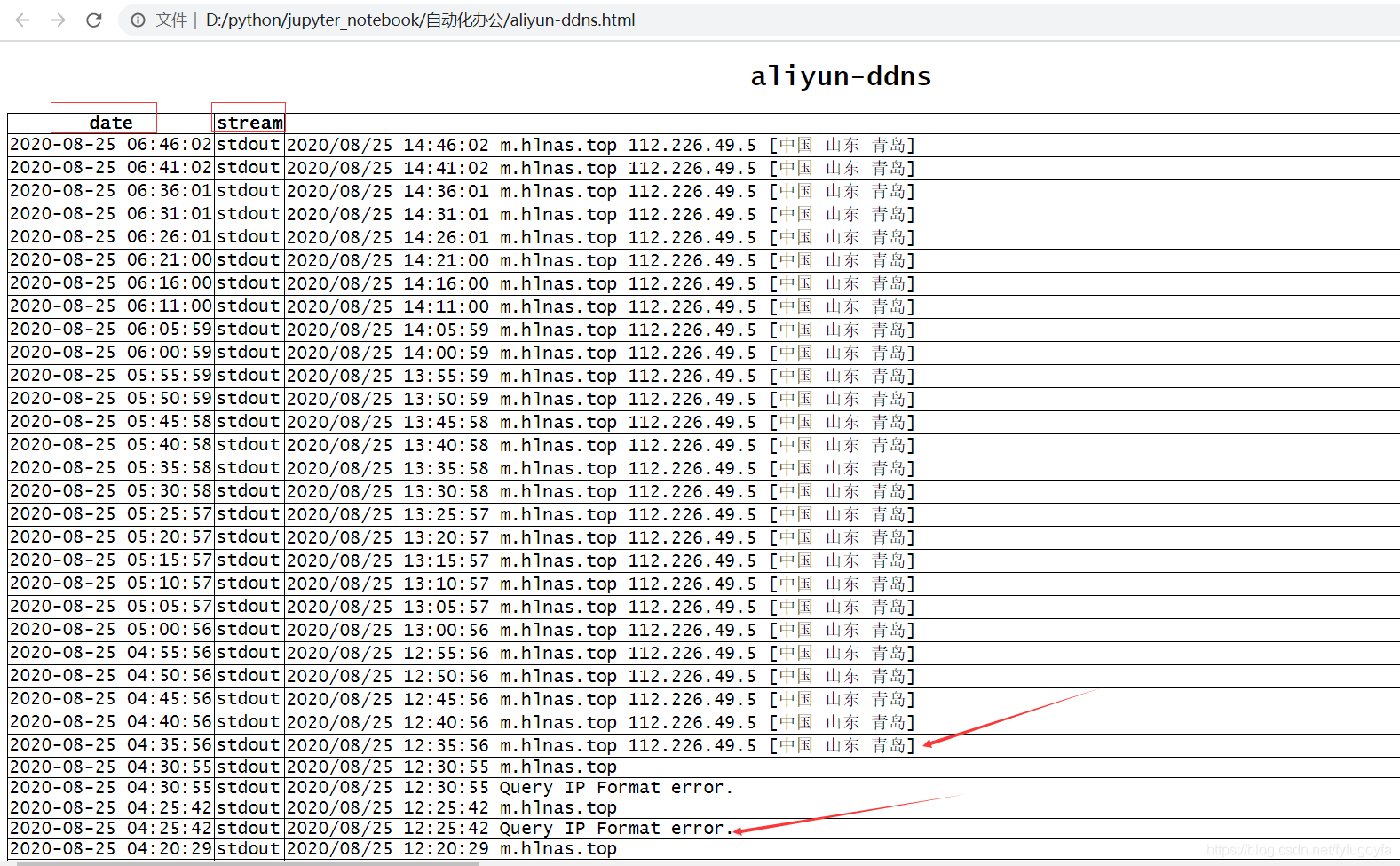Click log entry 2020/08/25 12:35:56 m.hlnas.top

click(x=600, y=745)
